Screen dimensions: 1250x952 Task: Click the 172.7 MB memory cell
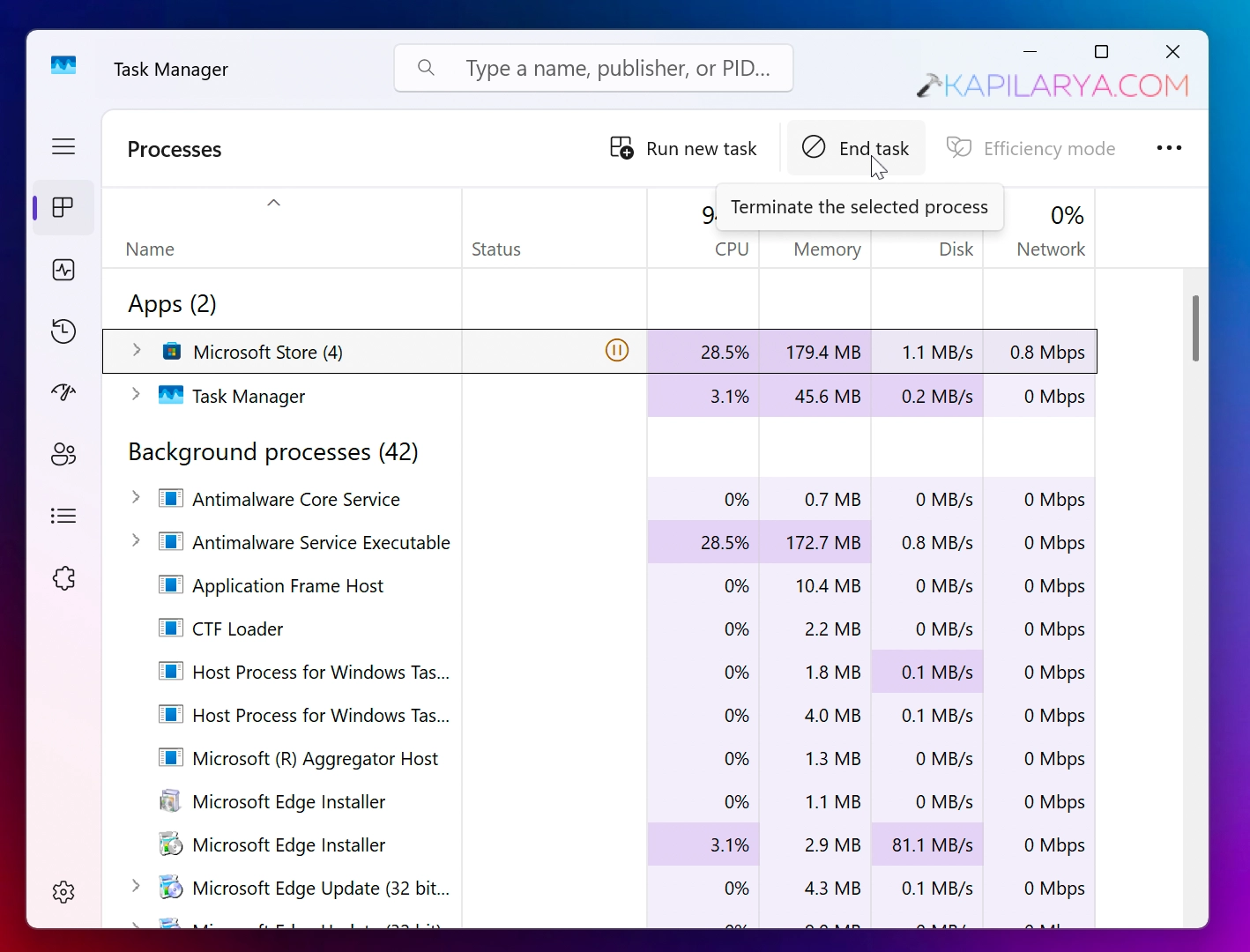coord(815,542)
